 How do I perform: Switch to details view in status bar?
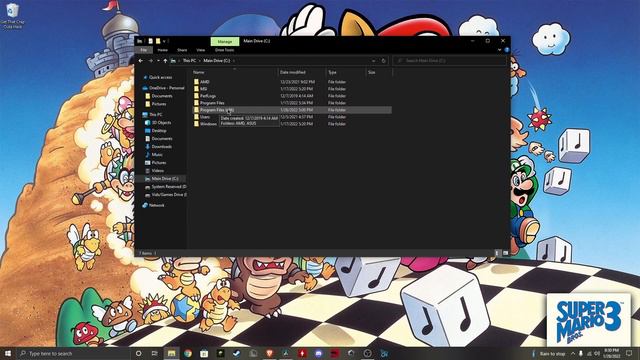pos(497,253)
